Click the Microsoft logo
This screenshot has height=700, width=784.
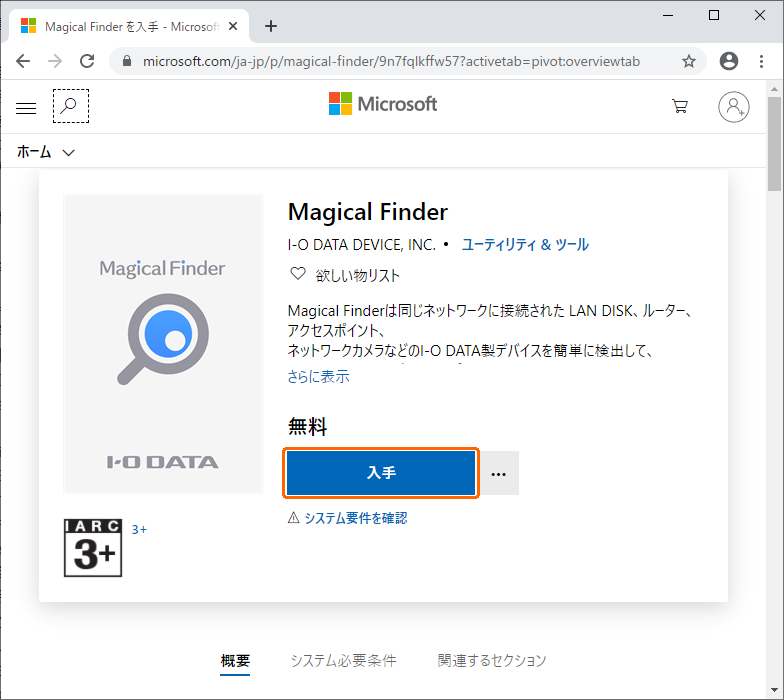tap(383, 104)
